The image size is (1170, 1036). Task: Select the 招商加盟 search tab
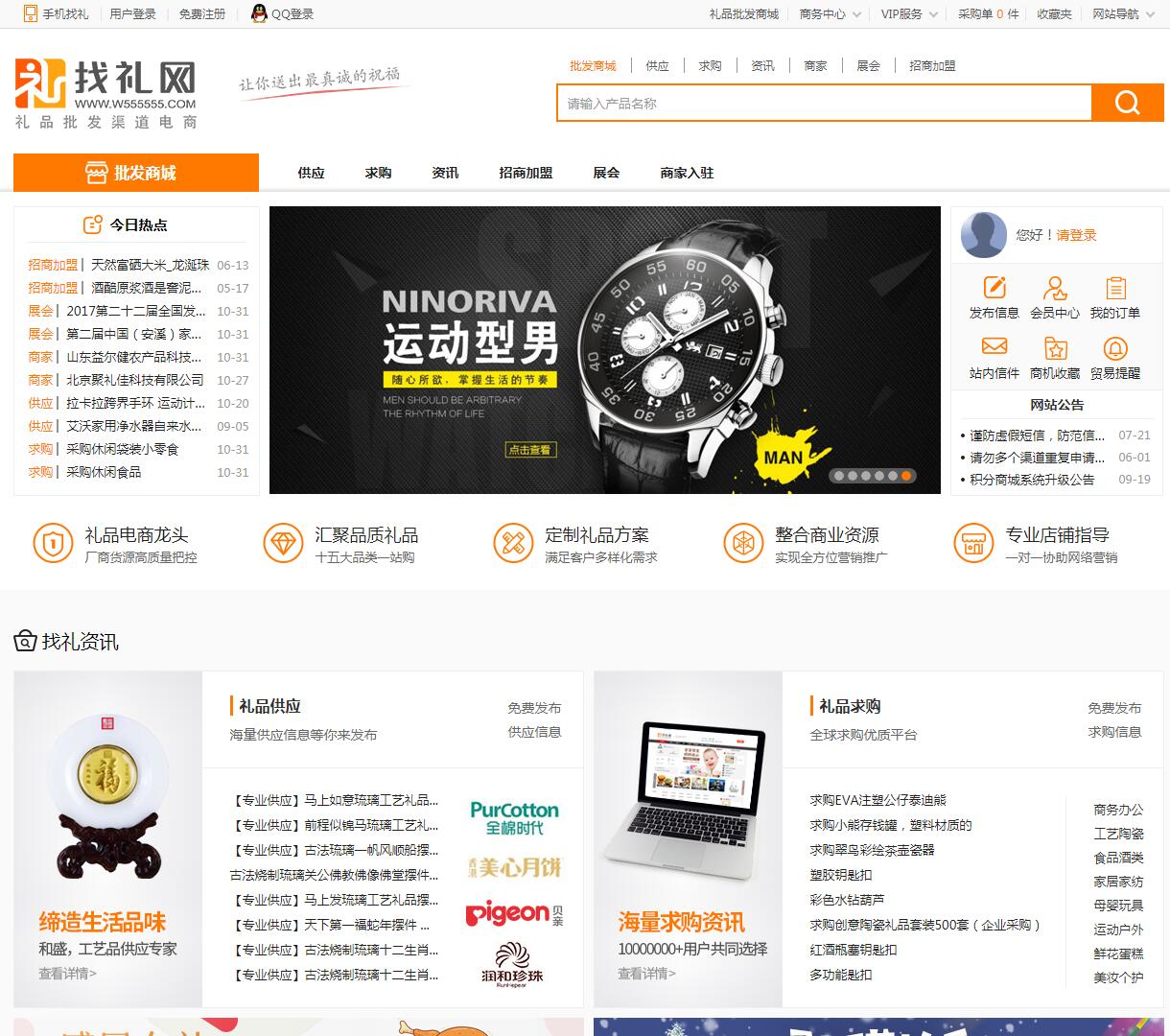[x=932, y=65]
